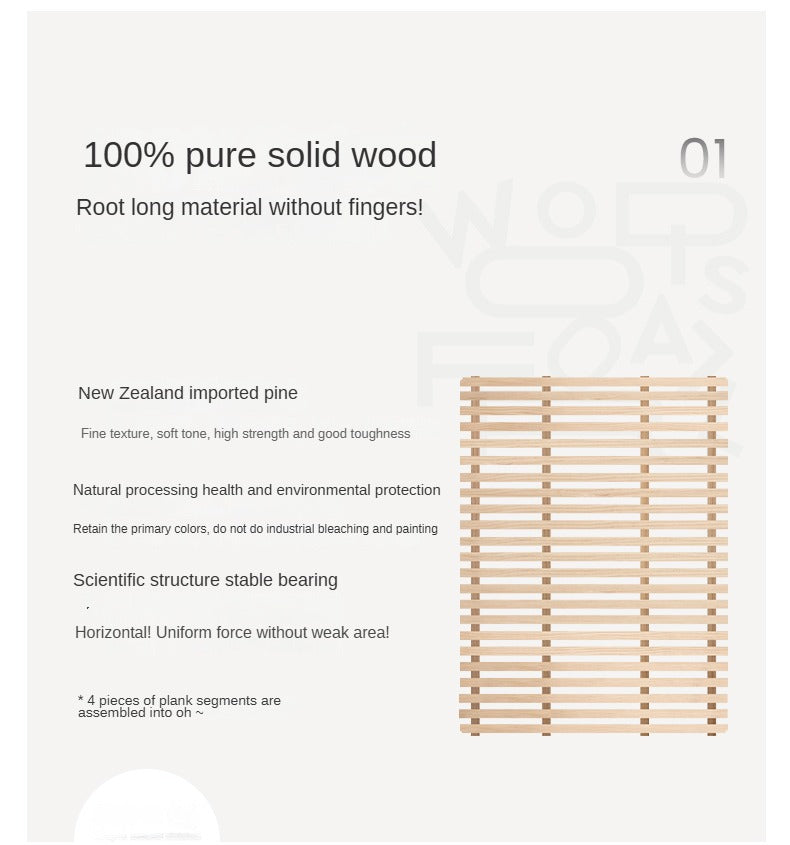
Task: Select "New Zealand imported pine" heading
Action: [188, 393]
